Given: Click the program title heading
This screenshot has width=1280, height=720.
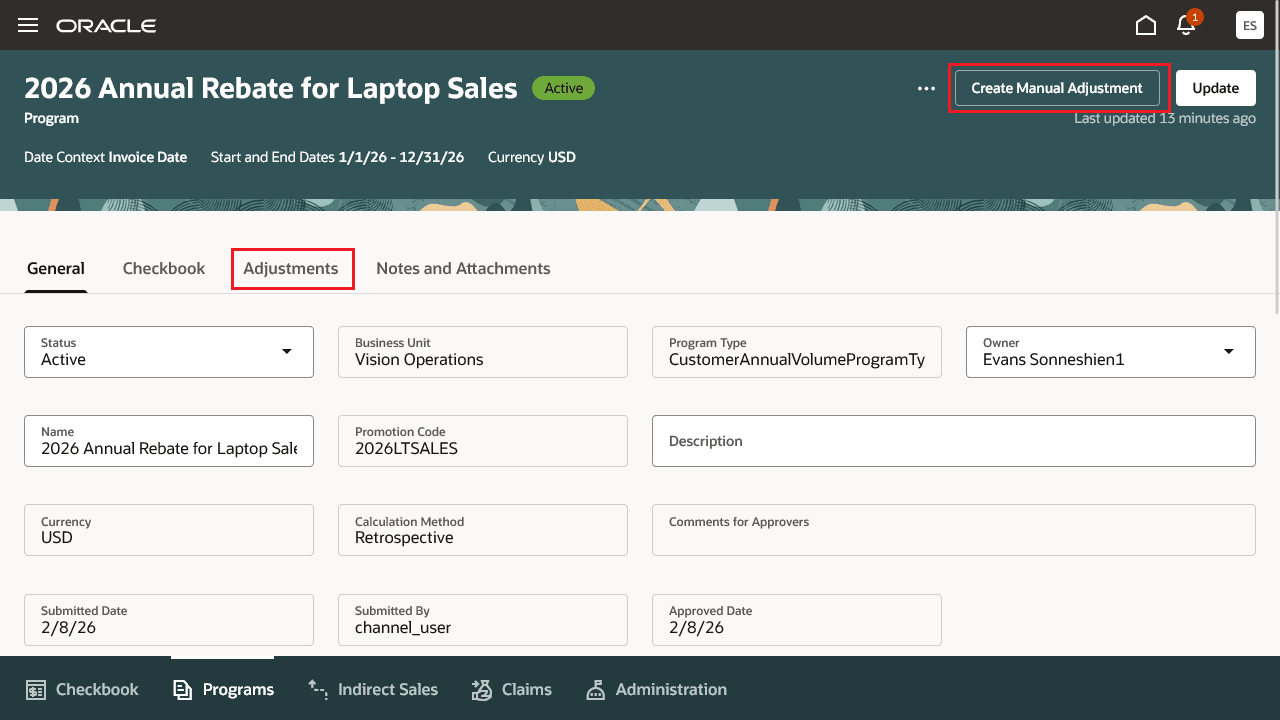Looking at the screenshot, I should pyautogui.click(x=271, y=88).
